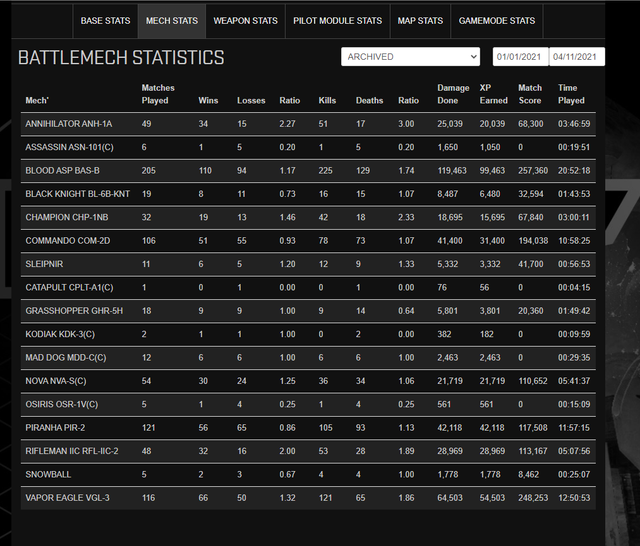Image resolution: width=640 pixels, height=546 pixels.
Task: Select MAD DOG MDD-C(C) mech name
Action: pyautogui.click(x=66, y=358)
